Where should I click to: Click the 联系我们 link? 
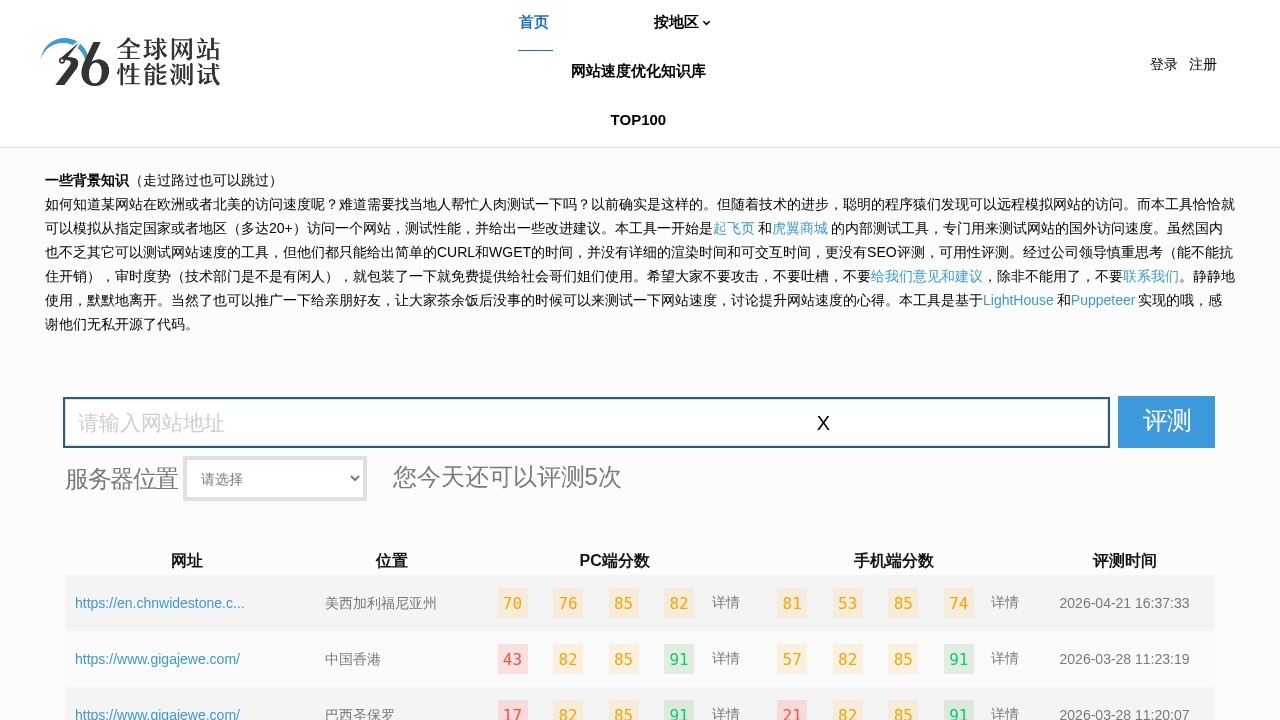[x=1151, y=276]
